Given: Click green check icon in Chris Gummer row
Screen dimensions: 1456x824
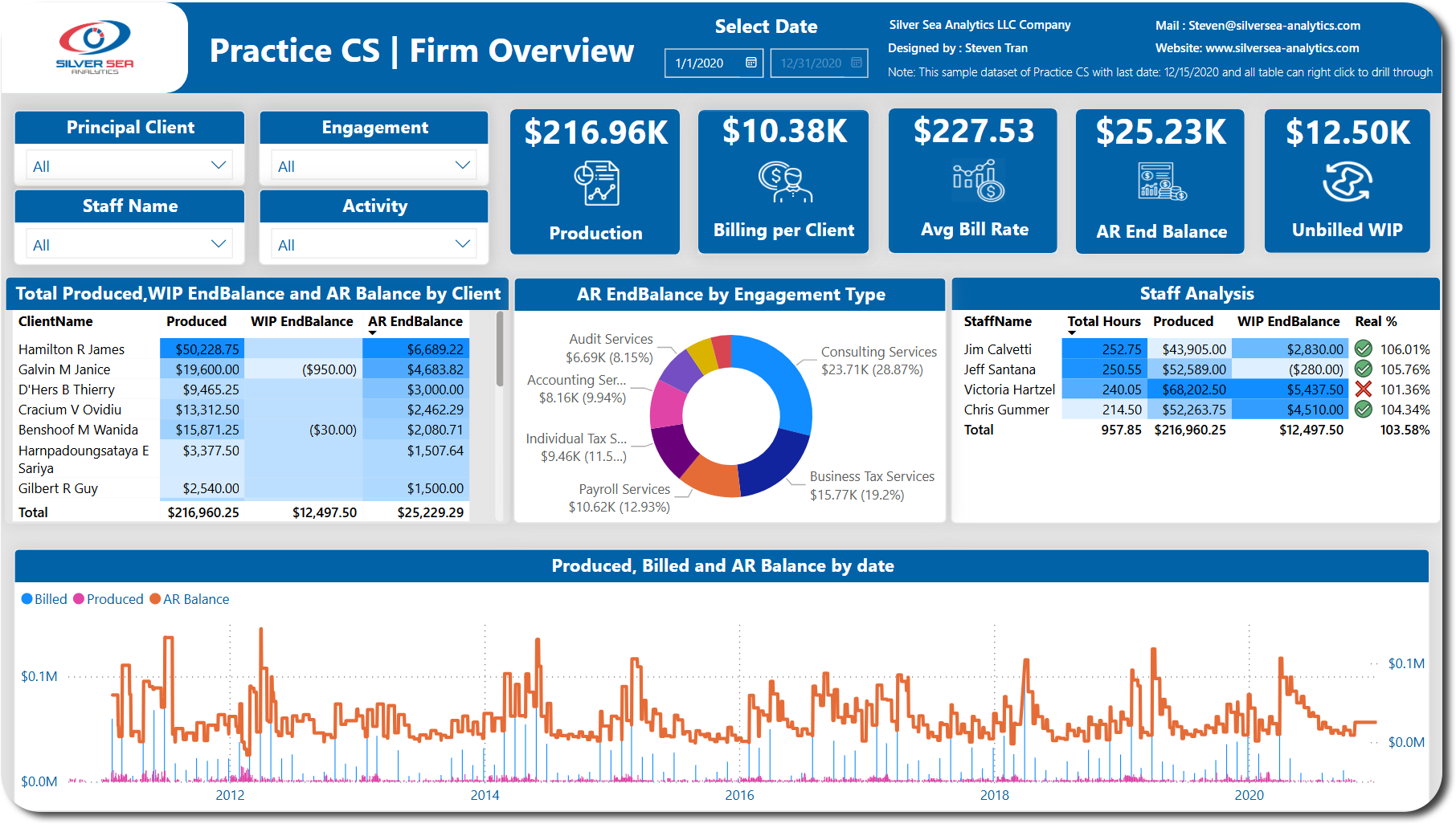Looking at the screenshot, I should pyautogui.click(x=1364, y=409).
